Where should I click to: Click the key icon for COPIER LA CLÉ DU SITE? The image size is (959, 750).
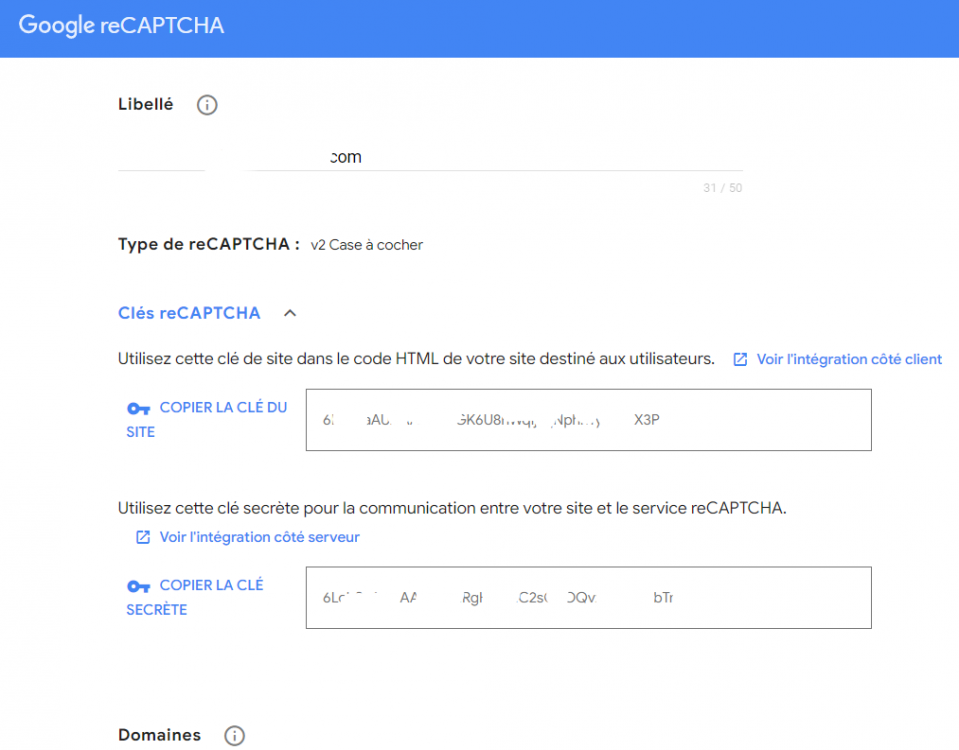(x=139, y=409)
